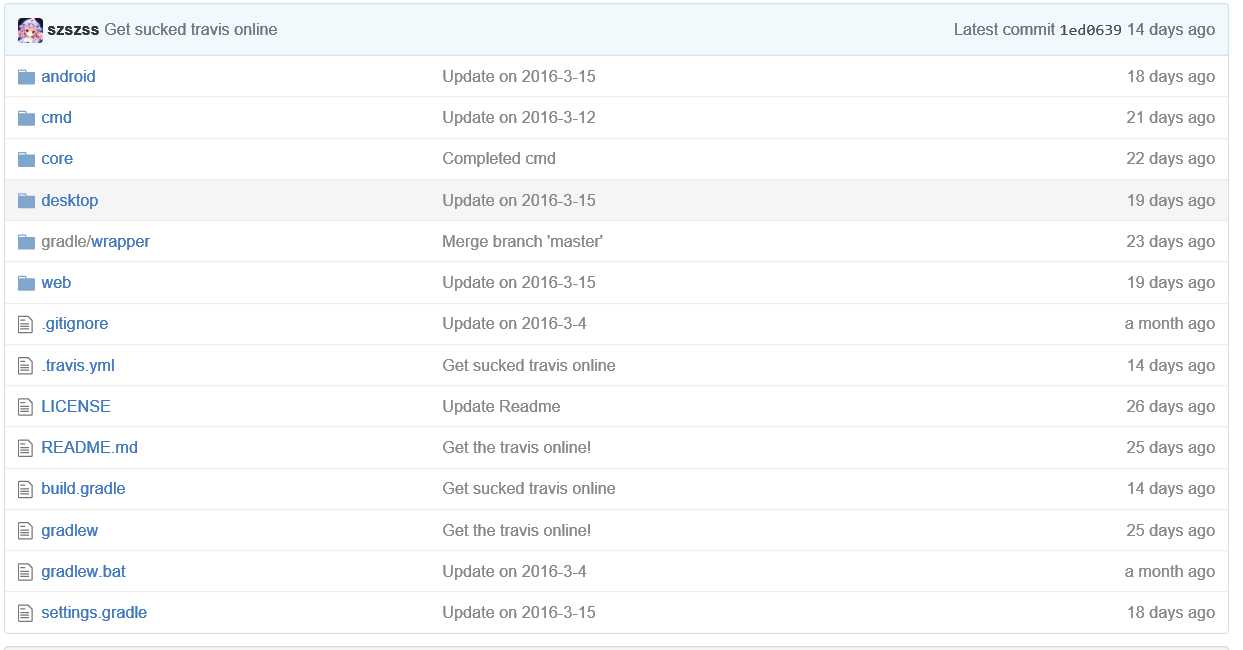Viewport: 1243px width, 650px height.
Task: Open the gradle/wrapper folder
Action: click(x=95, y=242)
